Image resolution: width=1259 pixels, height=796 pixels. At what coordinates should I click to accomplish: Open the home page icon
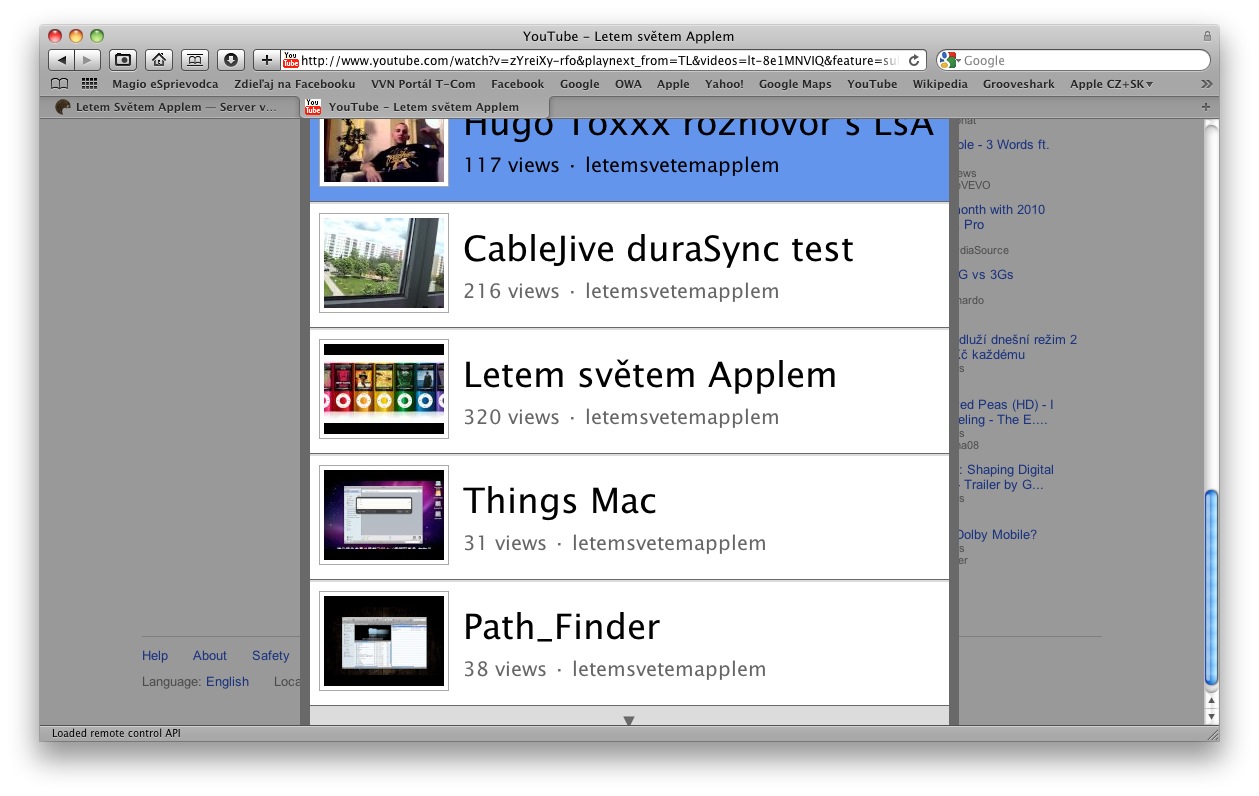pos(159,59)
